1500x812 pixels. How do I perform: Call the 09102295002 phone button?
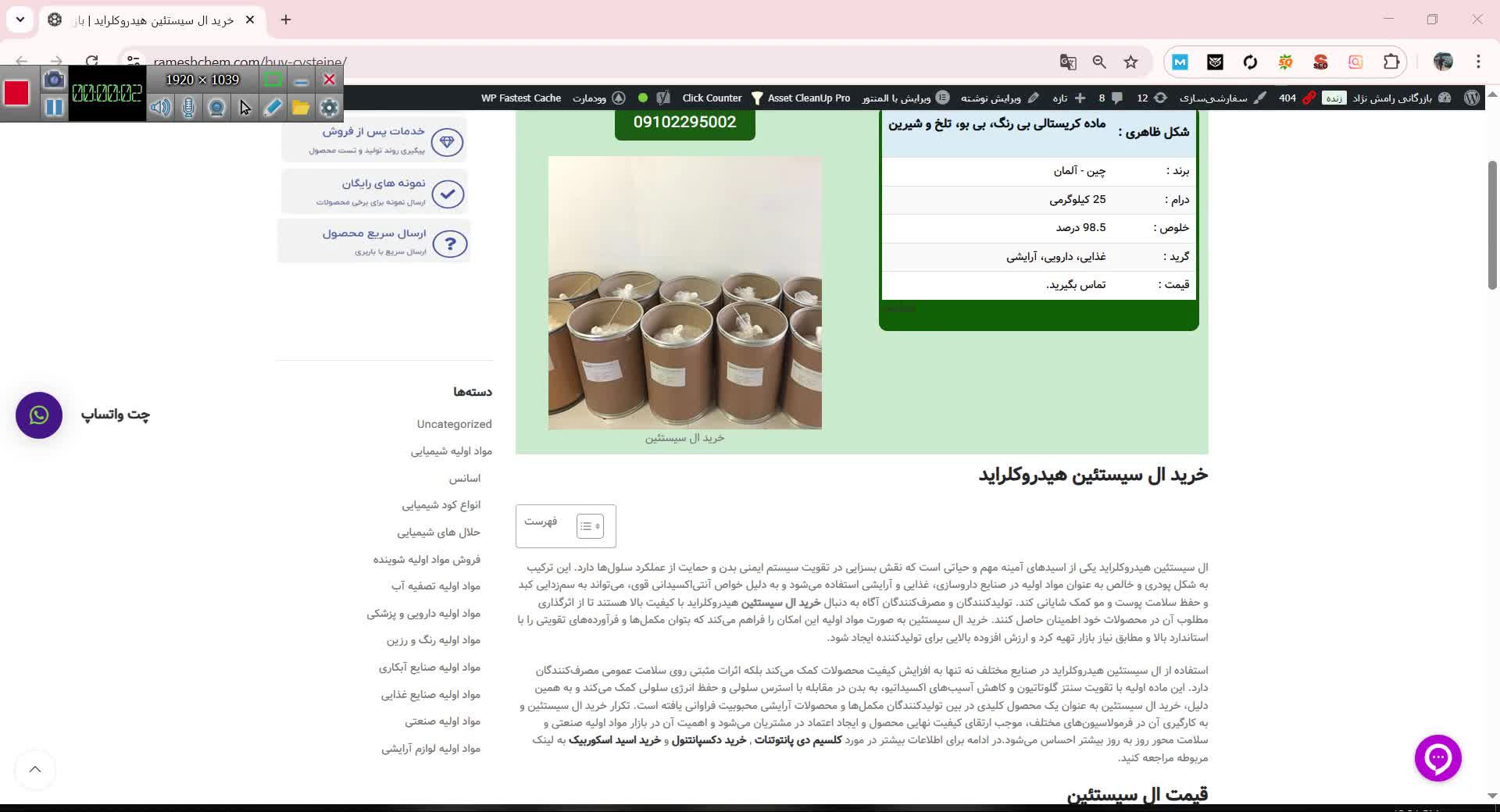point(685,123)
